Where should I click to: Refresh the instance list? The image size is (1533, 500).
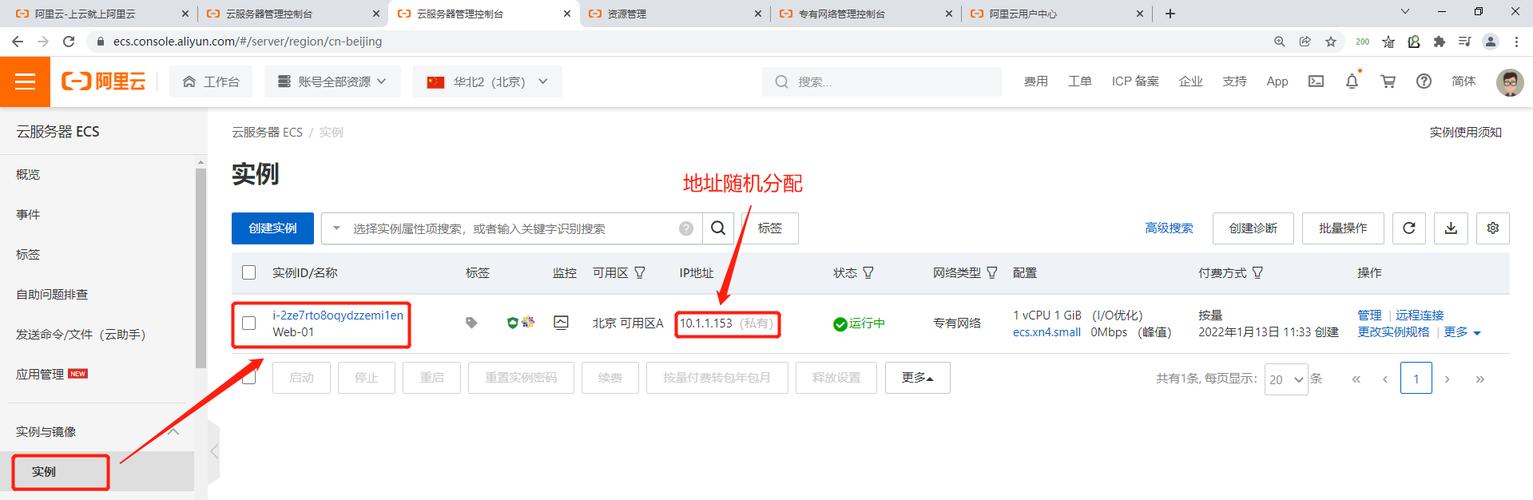click(x=1409, y=228)
